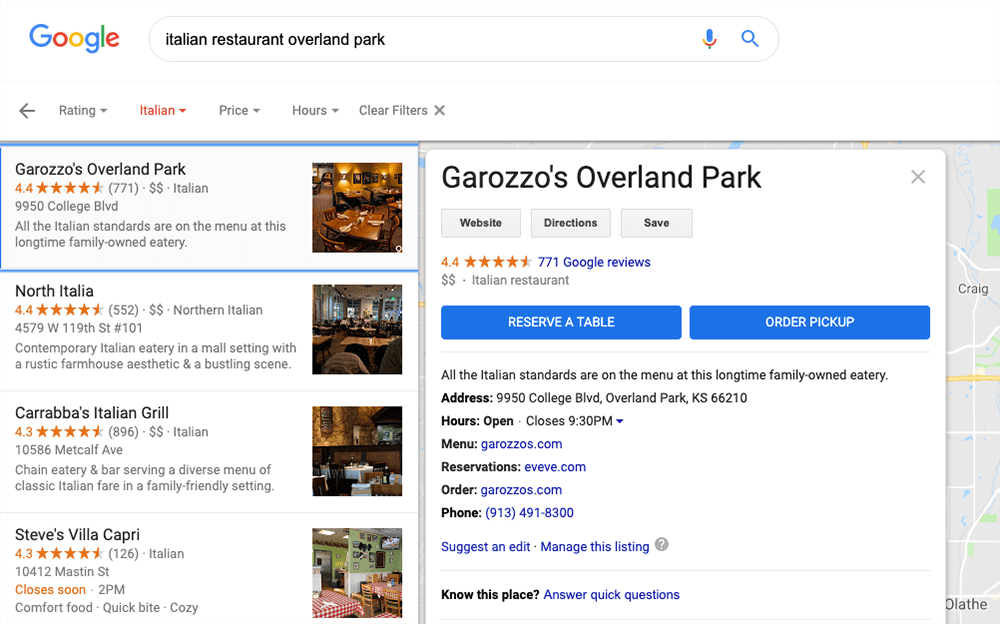This screenshot has width=1000, height=624.
Task: Click address 10412 Mastin St
Action: tap(62, 572)
